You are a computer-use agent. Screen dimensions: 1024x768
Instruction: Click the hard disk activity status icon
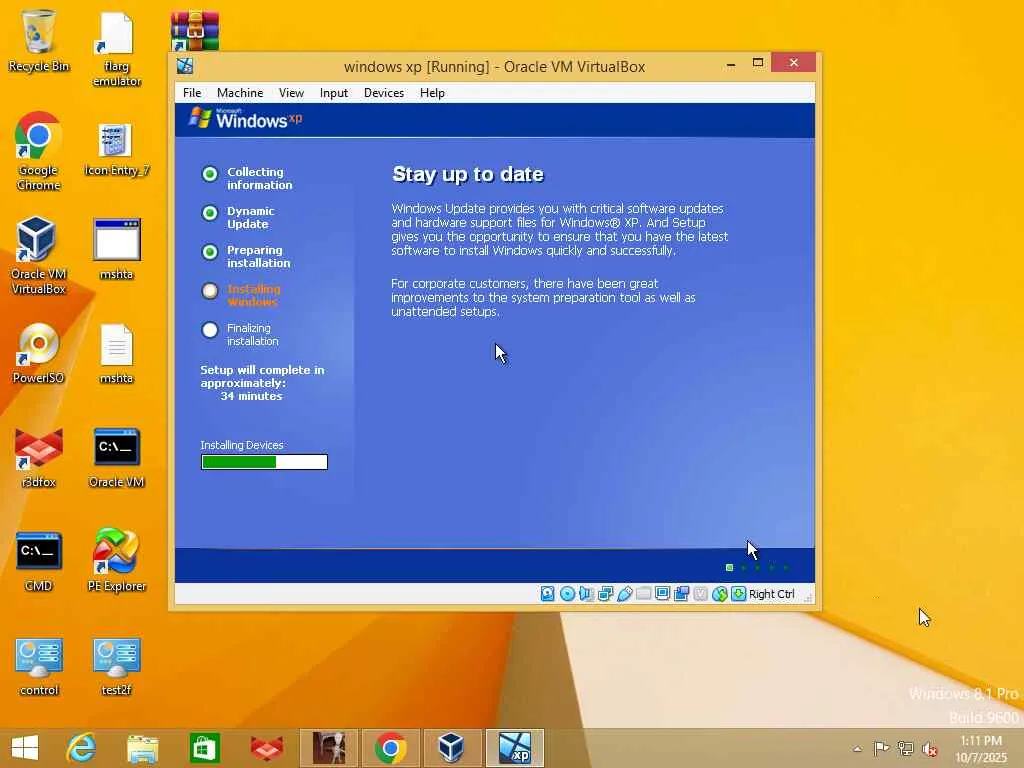click(x=547, y=594)
